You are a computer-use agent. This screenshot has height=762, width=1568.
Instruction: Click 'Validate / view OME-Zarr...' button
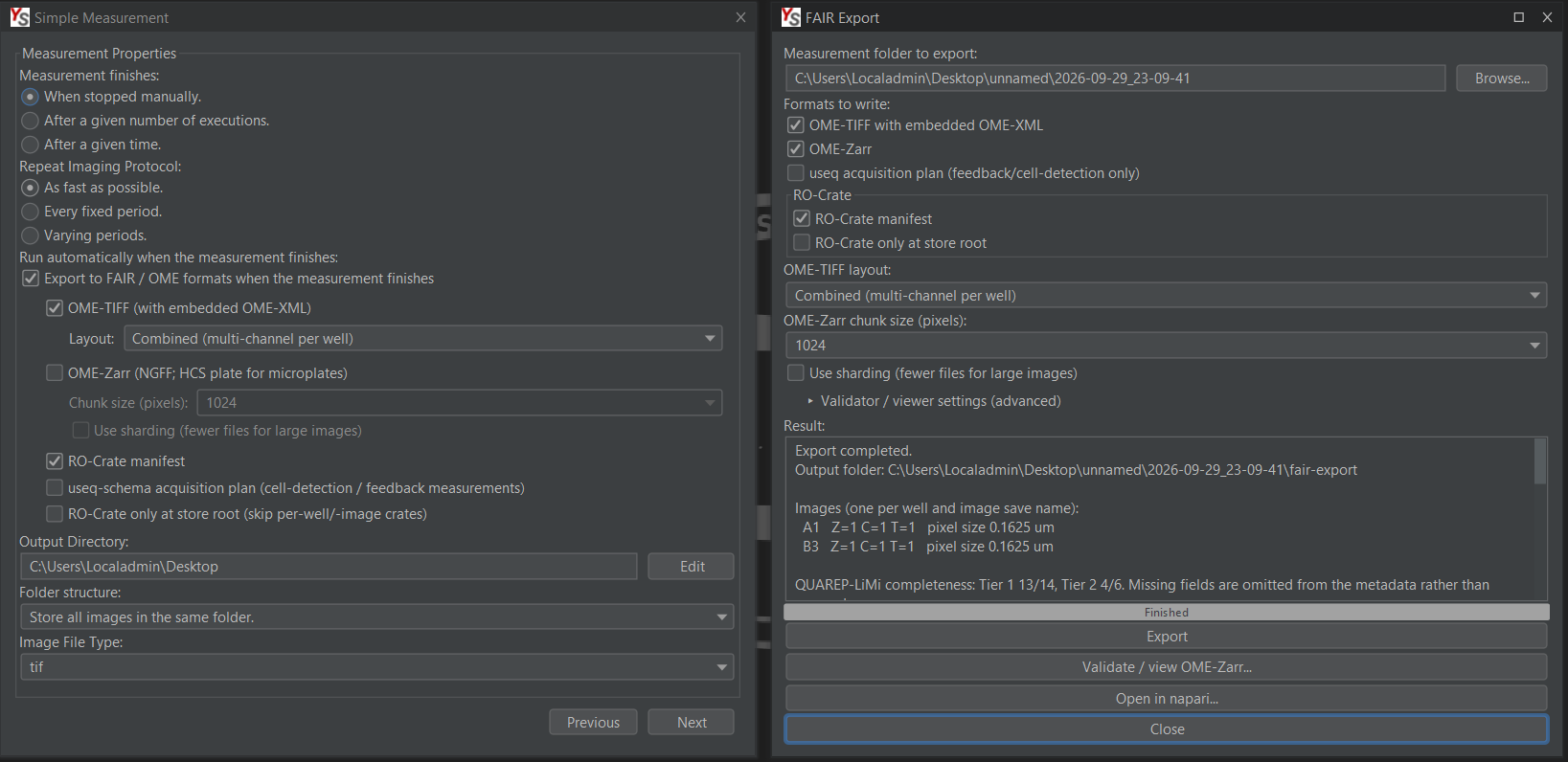point(1167,667)
